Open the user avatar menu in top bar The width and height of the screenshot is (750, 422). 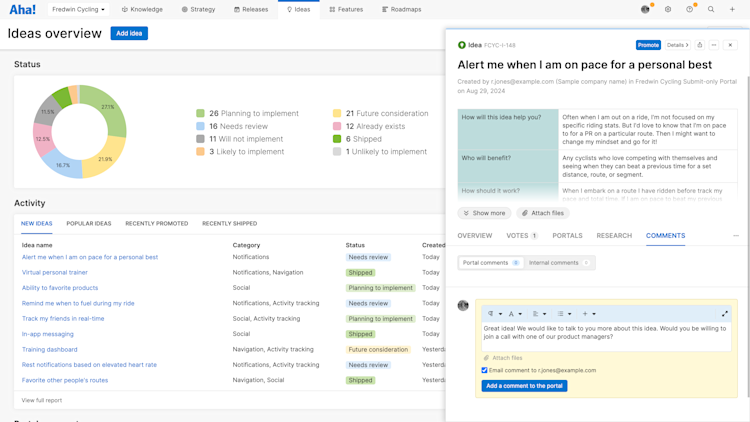pos(645,9)
